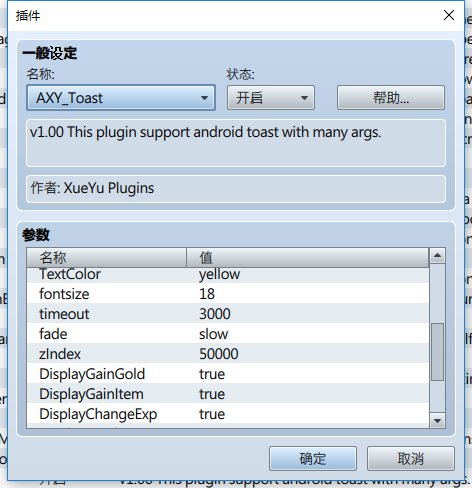Click the 3000 timeout value
Screen dimensions: 472x488
tap(215, 314)
